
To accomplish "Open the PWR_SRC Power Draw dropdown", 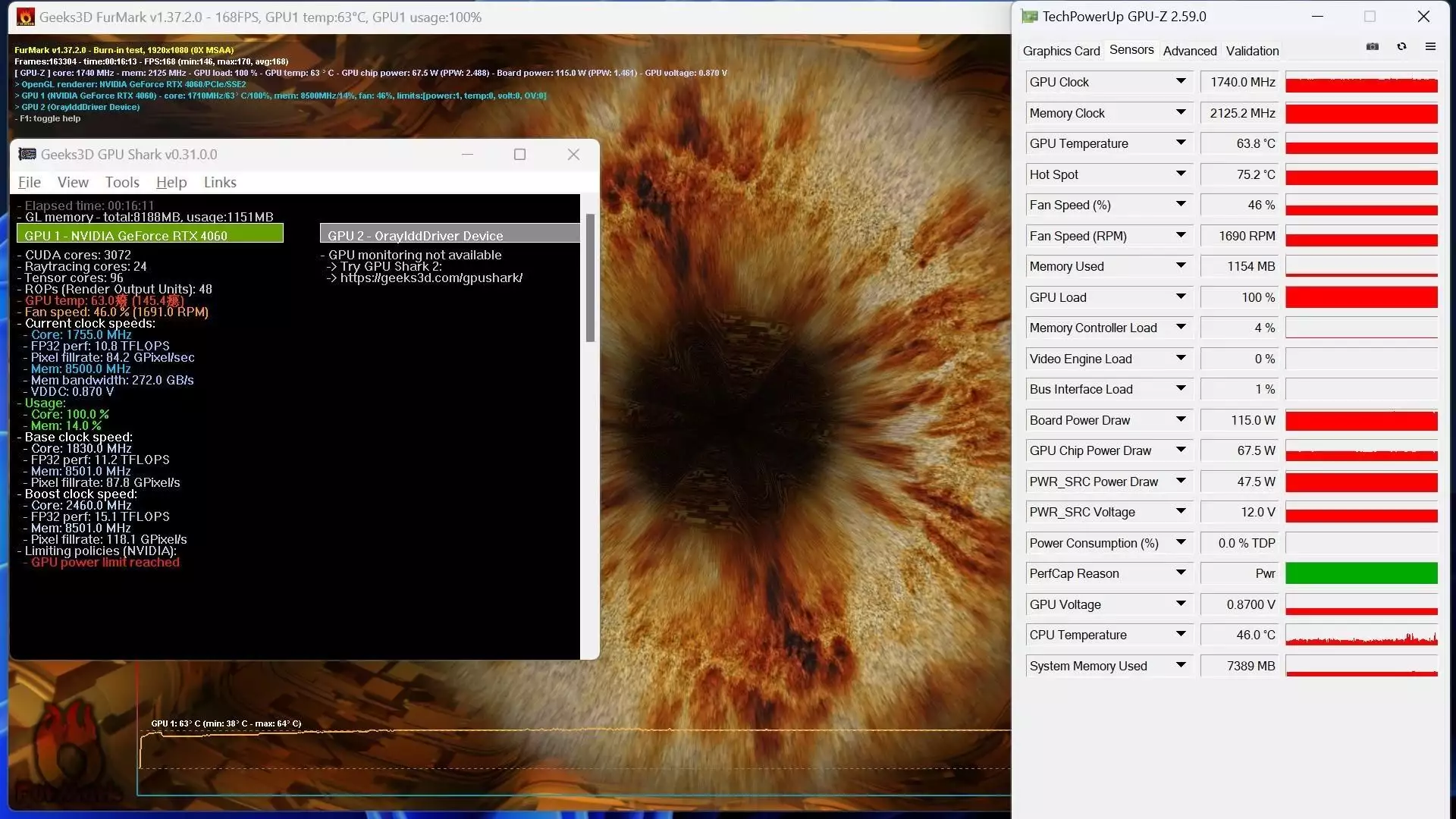I will [1181, 481].
